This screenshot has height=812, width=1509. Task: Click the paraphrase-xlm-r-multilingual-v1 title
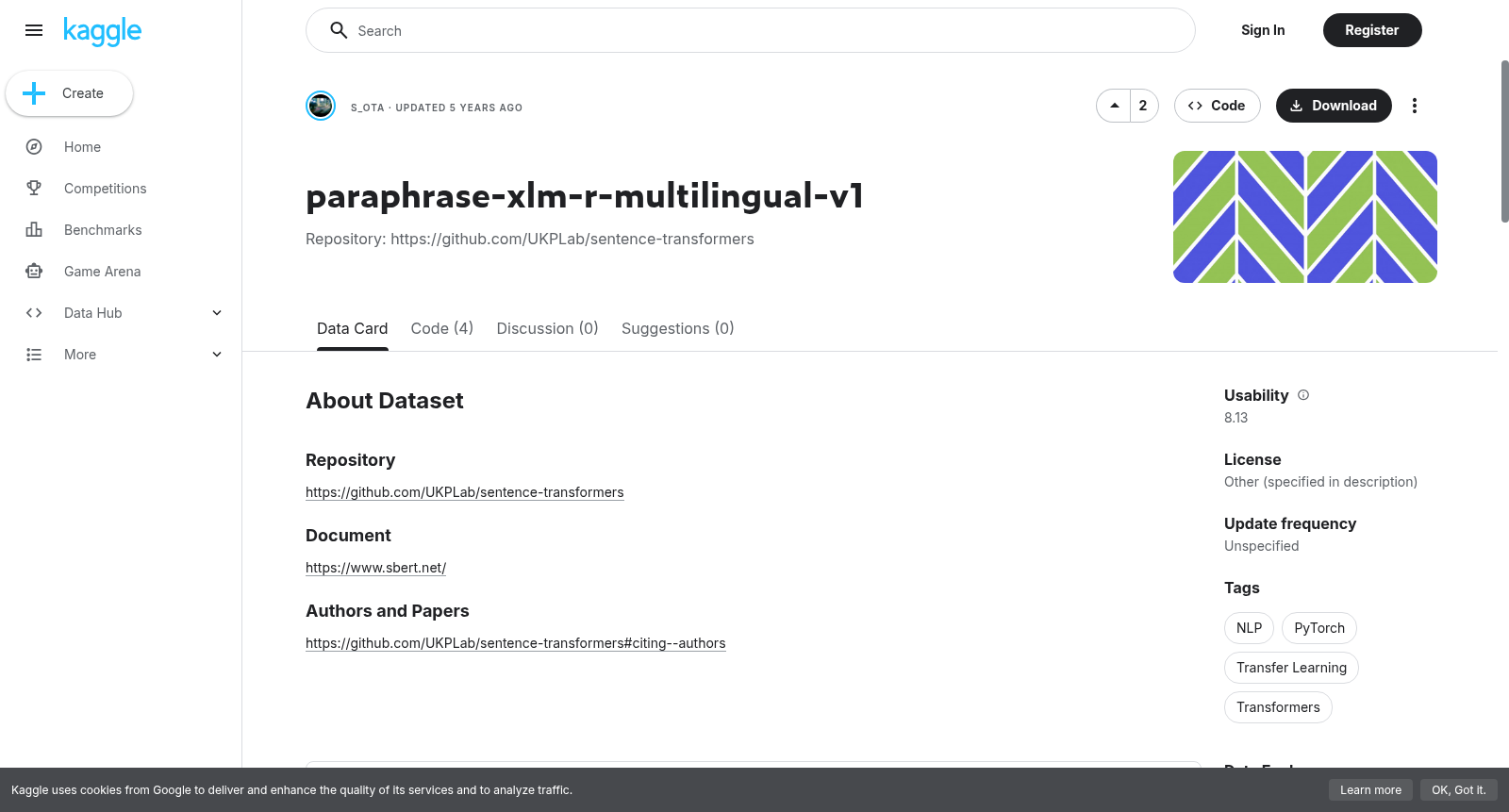[585, 196]
